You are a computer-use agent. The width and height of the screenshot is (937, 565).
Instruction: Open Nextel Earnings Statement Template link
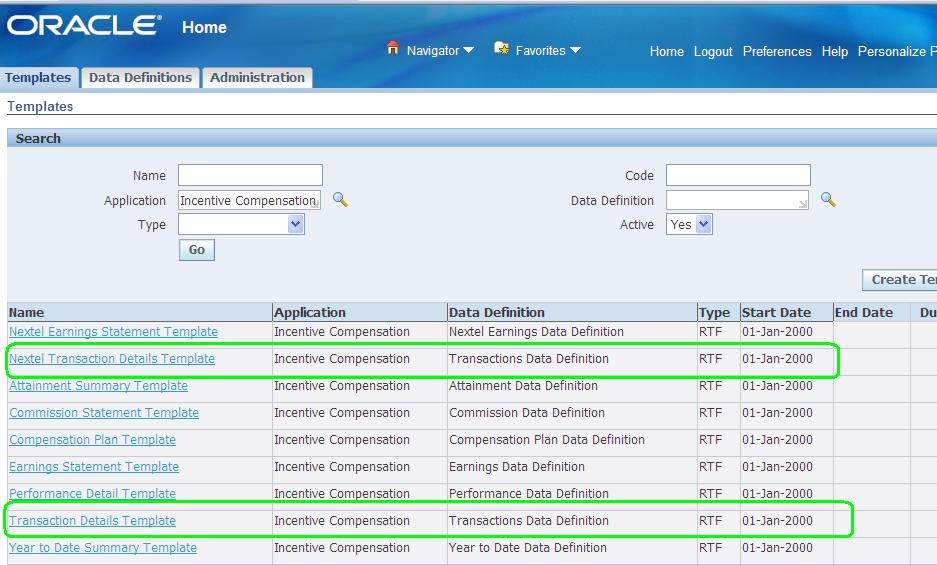(114, 332)
